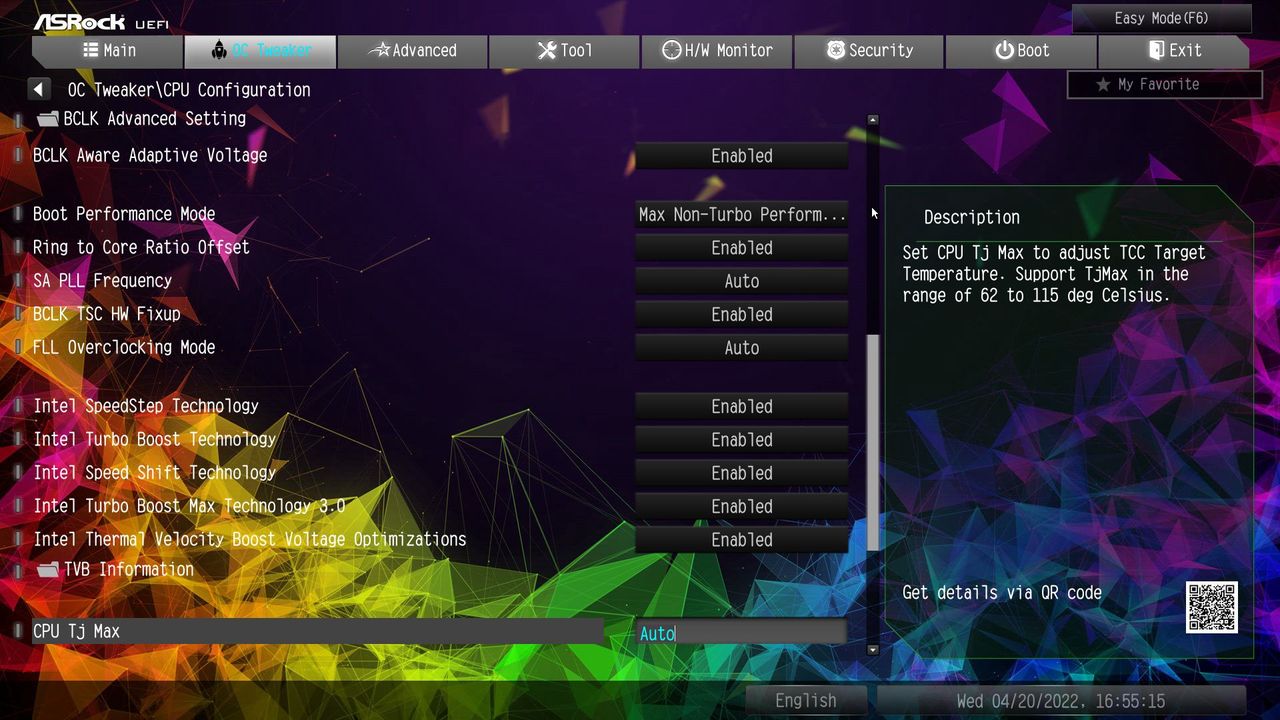Viewport: 1280px width, 720px height.
Task: Select the CPU Tj Max row label
Action: pyautogui.click(x=76, y=632)
